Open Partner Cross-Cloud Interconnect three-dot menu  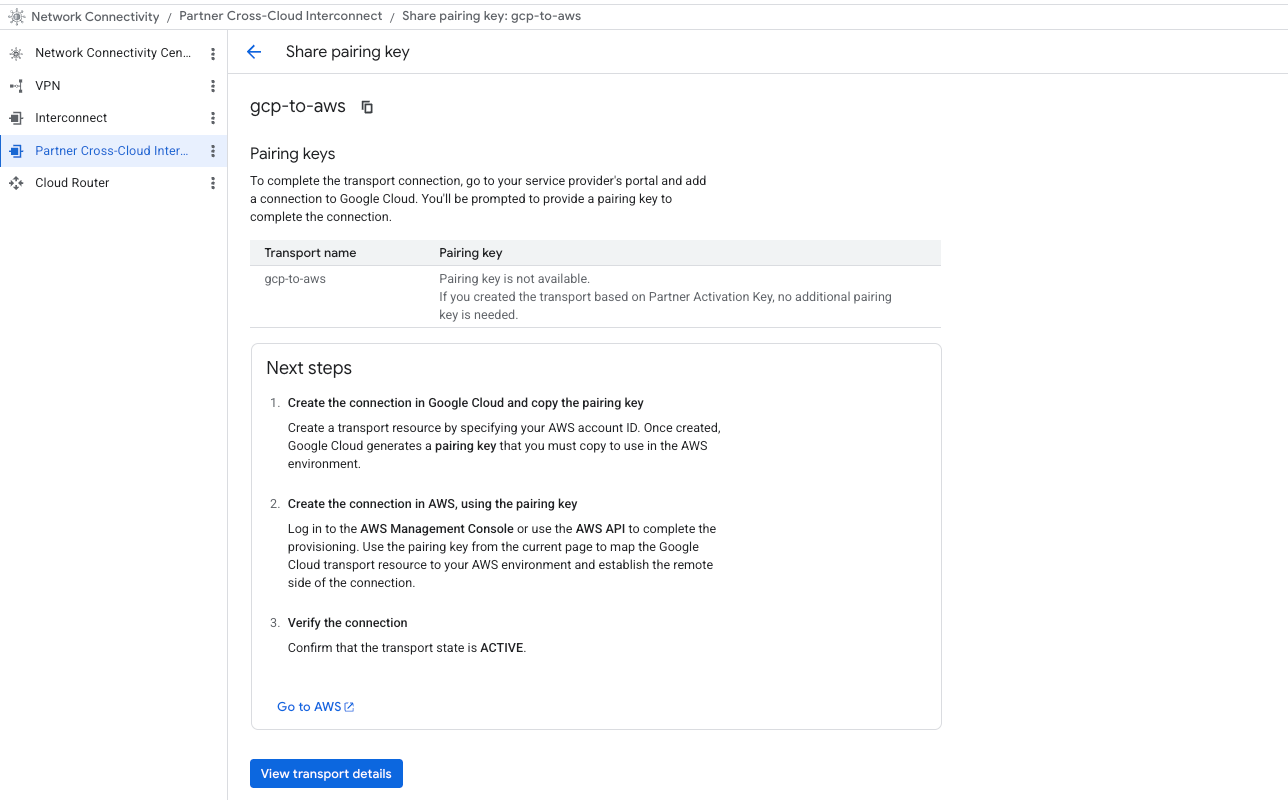(x=213, y=151)
